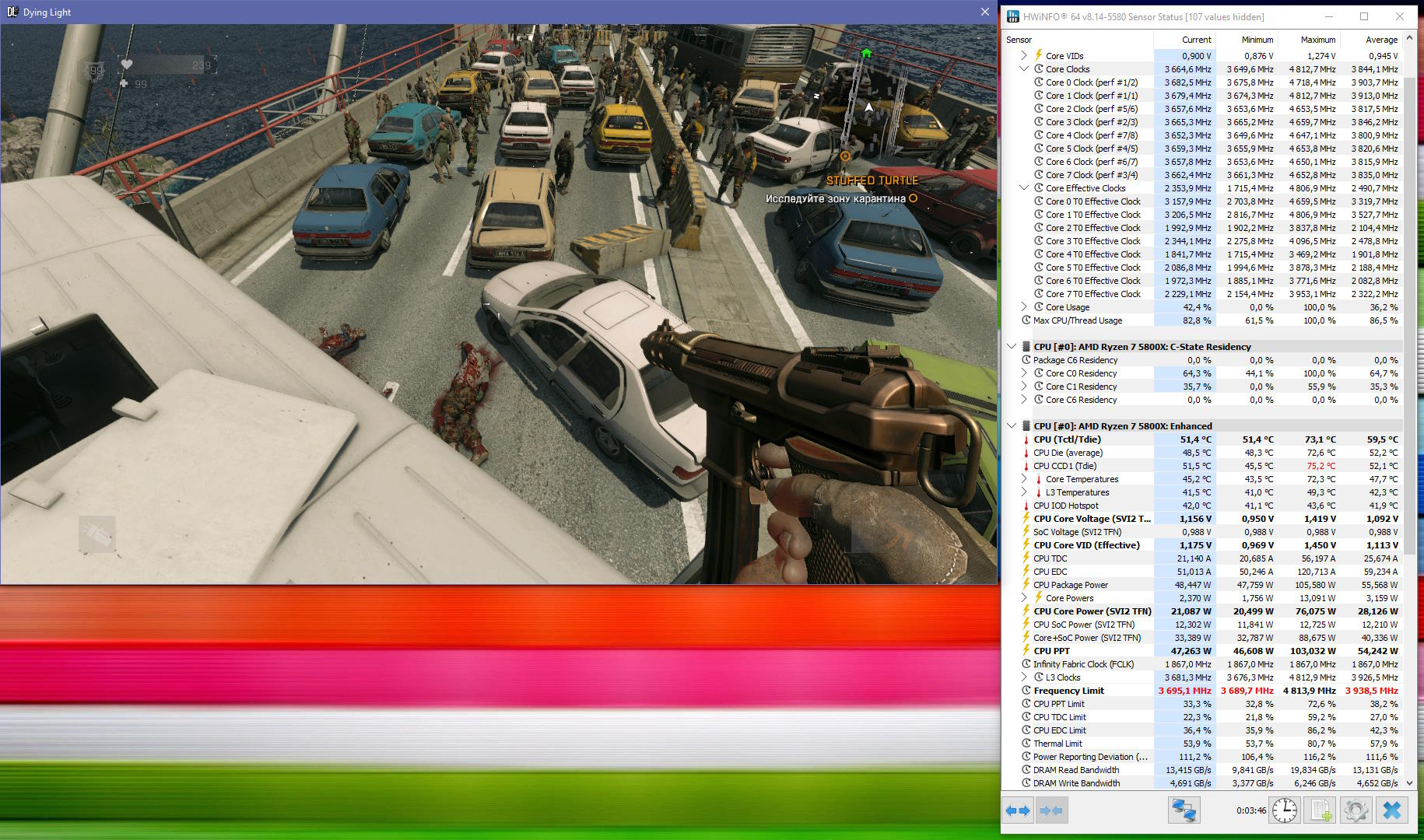Collapse the C-State Residency sensor section
Viewport: 1424px width, 840px height.
(x=1012, y=347)
